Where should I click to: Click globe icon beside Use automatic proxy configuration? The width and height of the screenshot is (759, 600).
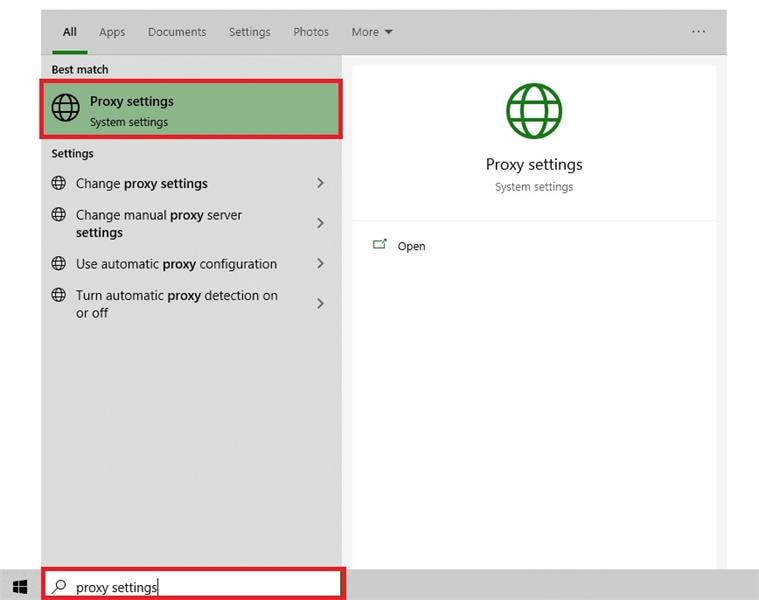[59, 264]
